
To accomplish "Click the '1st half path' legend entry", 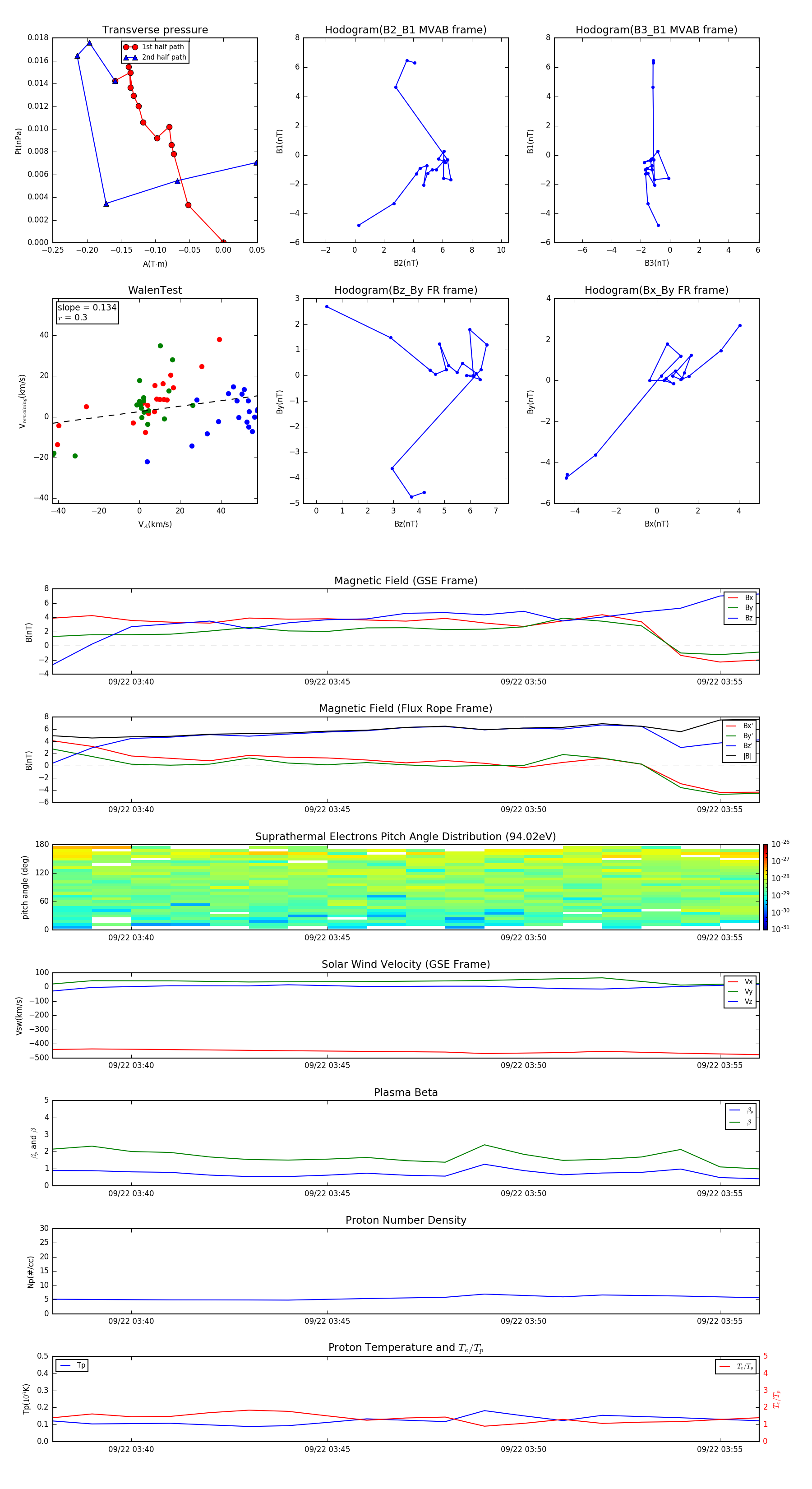I will [154, 47].
